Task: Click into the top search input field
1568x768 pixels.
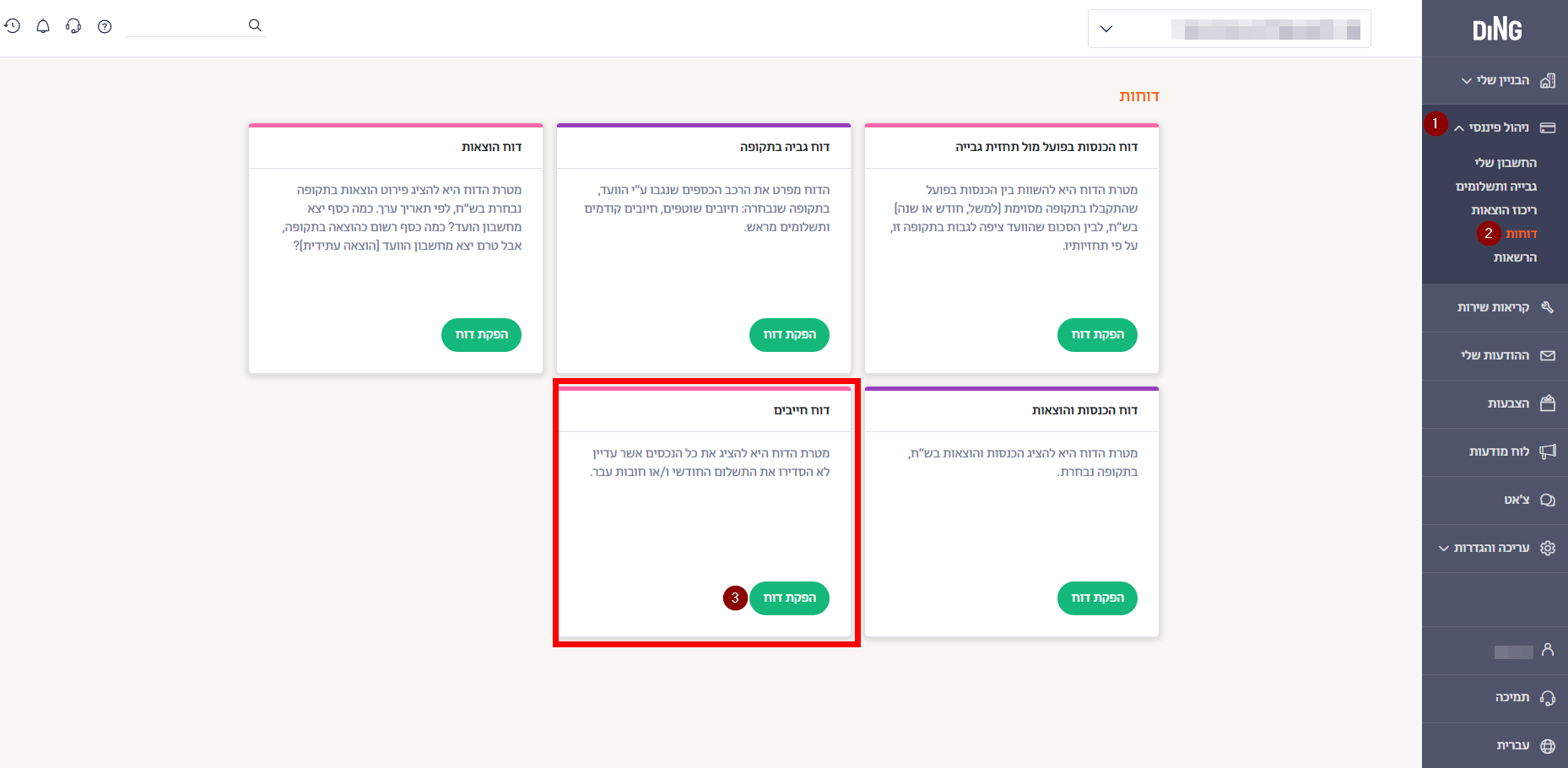Action: coord(186,25)
